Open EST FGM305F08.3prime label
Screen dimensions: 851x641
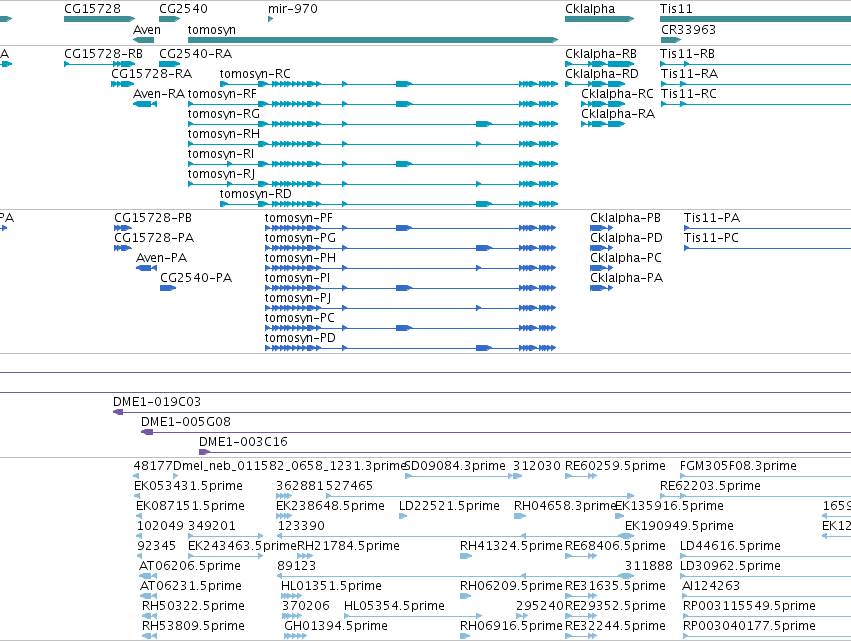click(x=738, y=466)
